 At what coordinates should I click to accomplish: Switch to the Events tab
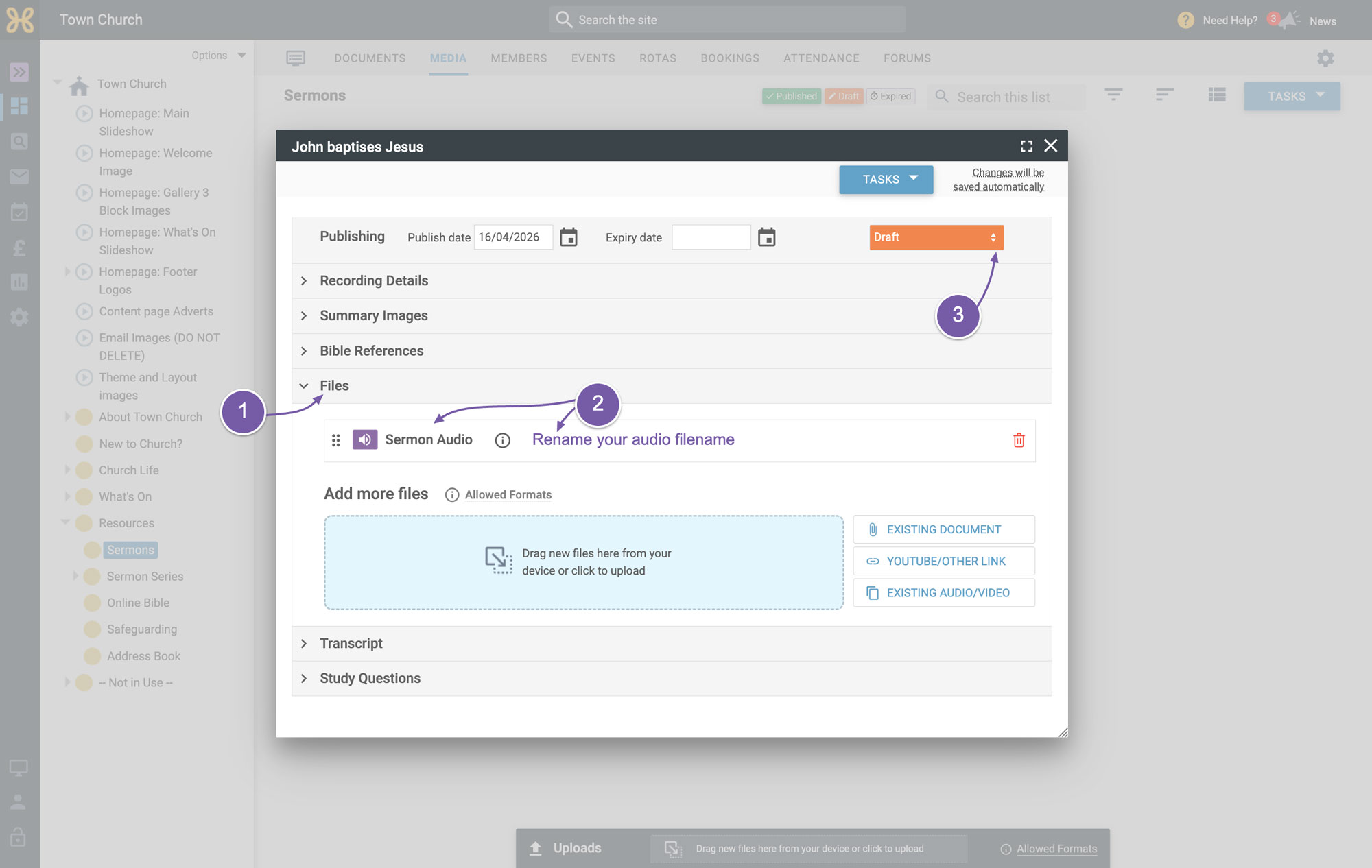[593, 58]
